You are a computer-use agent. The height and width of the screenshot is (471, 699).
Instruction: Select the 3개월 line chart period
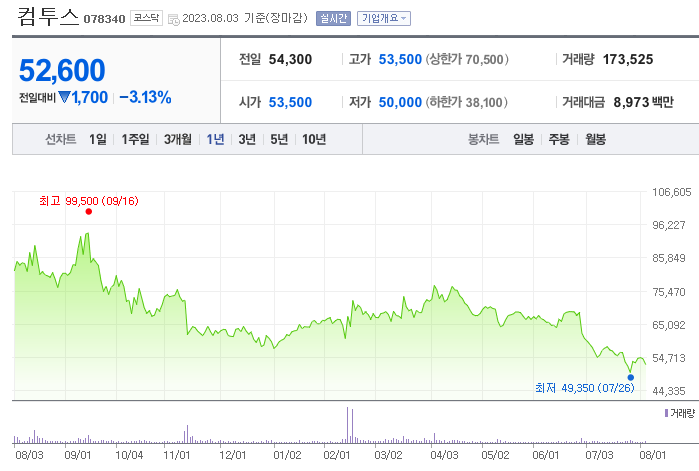[x=177, y=139]
